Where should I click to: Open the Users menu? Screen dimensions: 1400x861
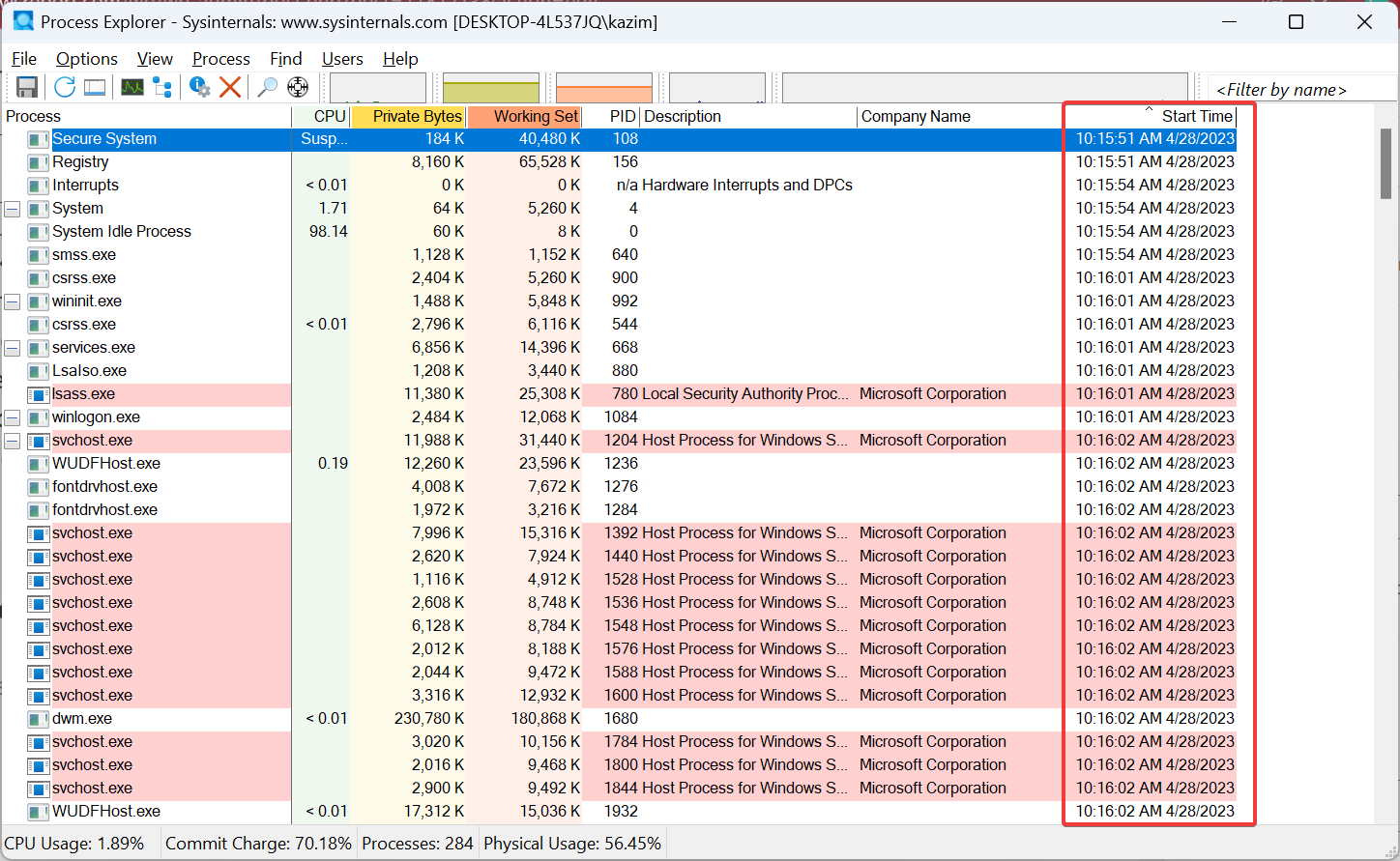pyautogui.click(x=342, y=59)
